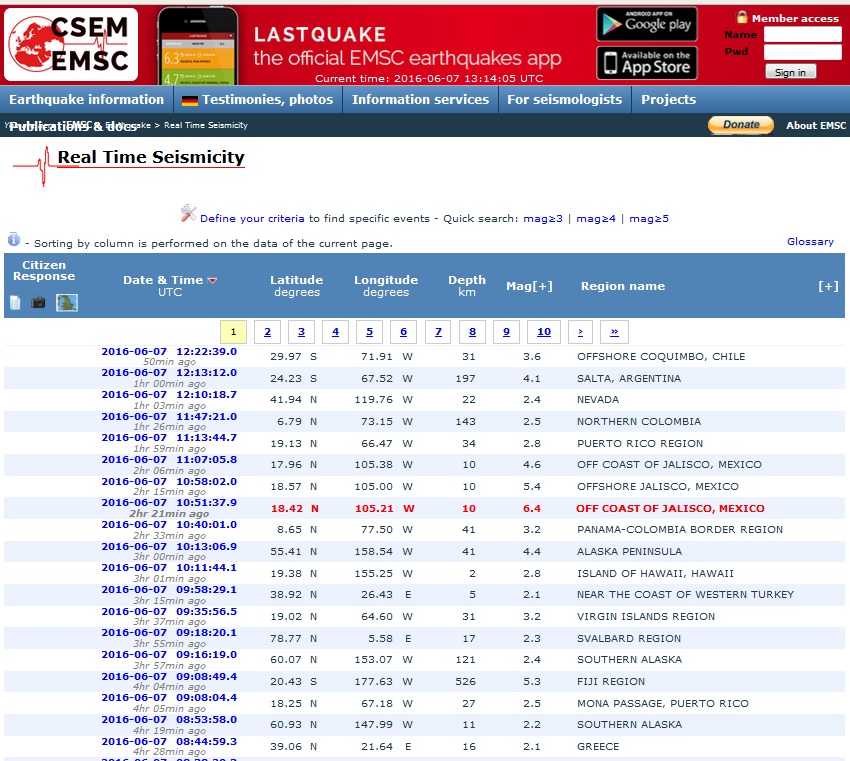Open the Earthquake information menu
850x761 pixels.
[86, 100]
